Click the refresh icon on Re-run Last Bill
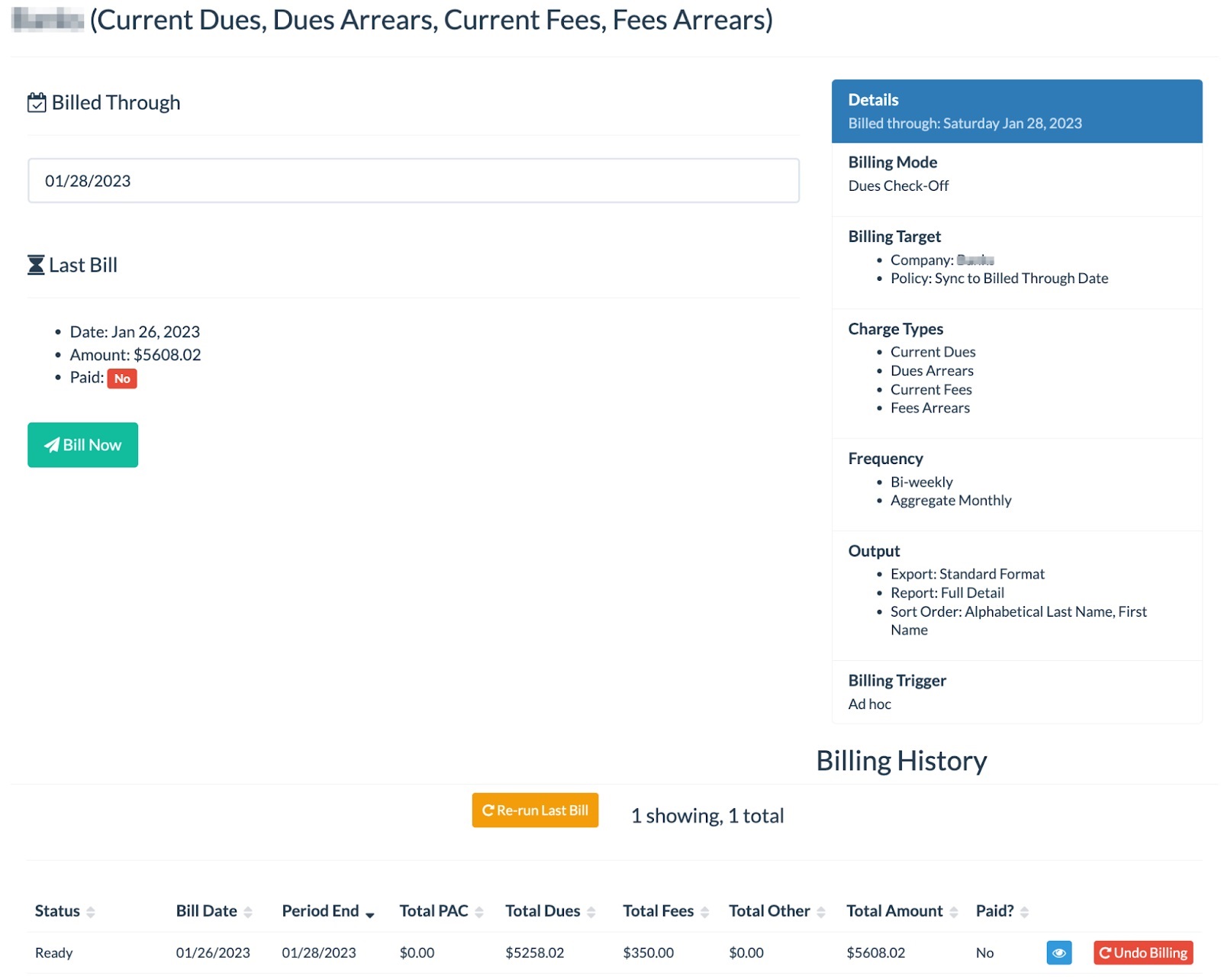 (489, 811)
